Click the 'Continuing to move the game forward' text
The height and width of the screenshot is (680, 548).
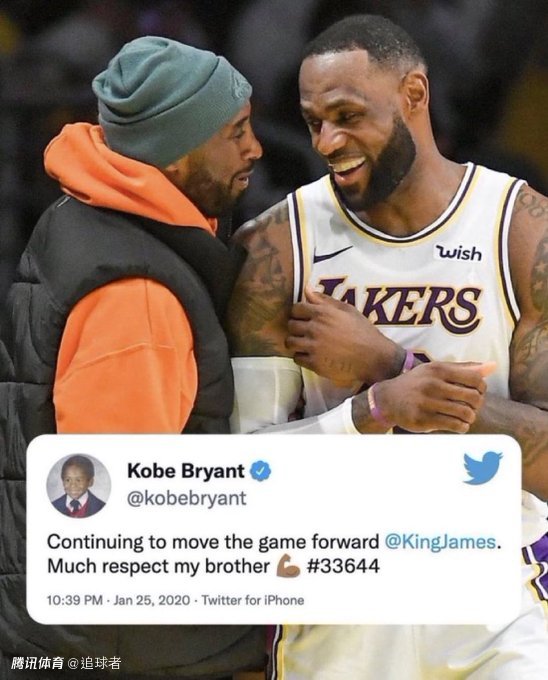(213, 542)
